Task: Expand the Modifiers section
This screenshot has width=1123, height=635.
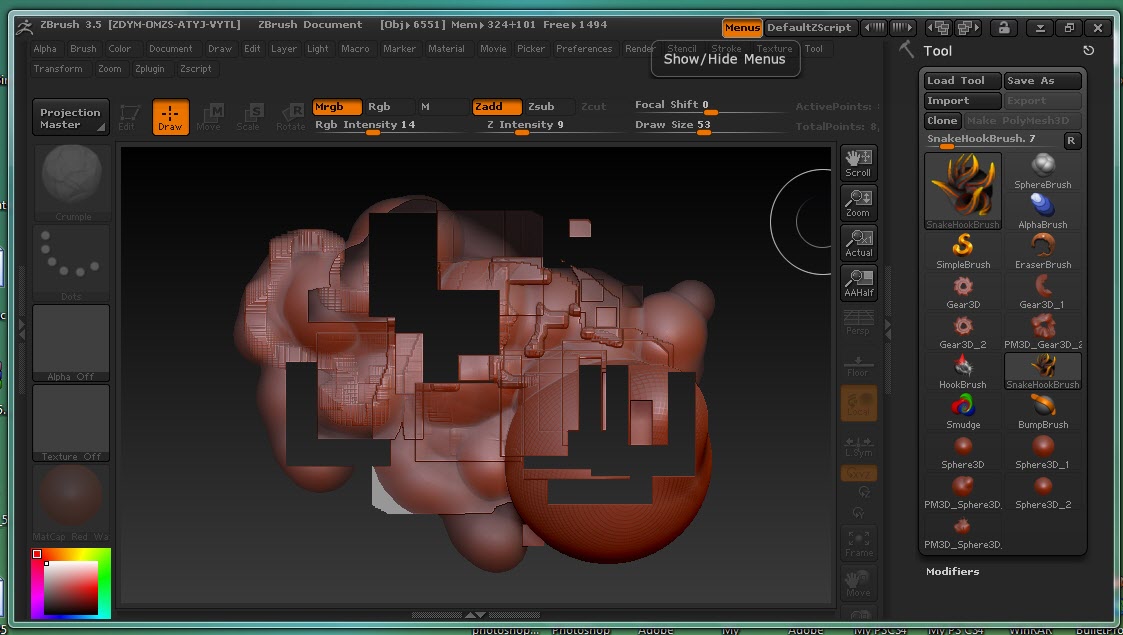Action: coord(953,571)
